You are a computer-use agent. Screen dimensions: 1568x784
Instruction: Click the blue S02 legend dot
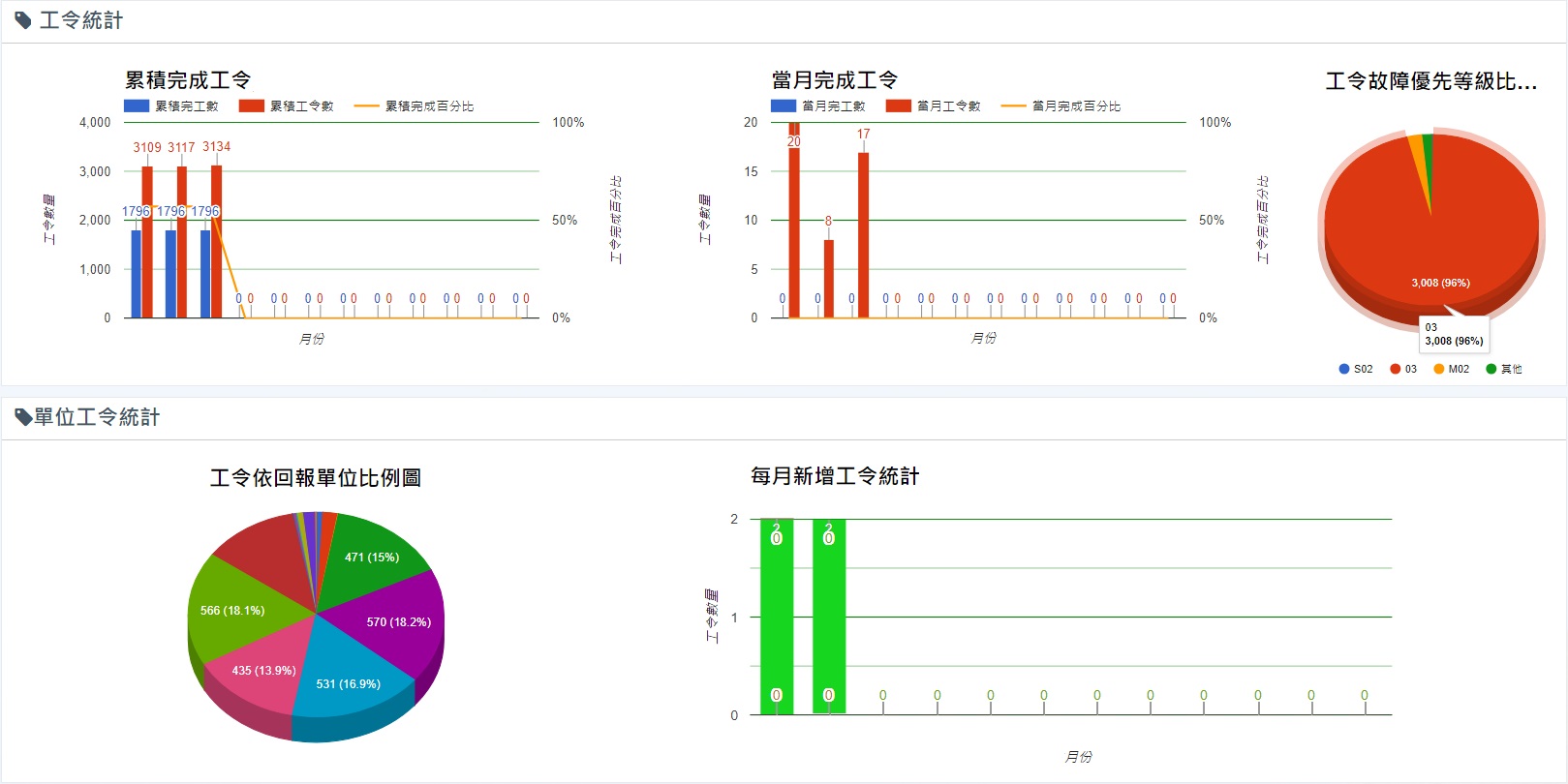(x=1344, y=369)
